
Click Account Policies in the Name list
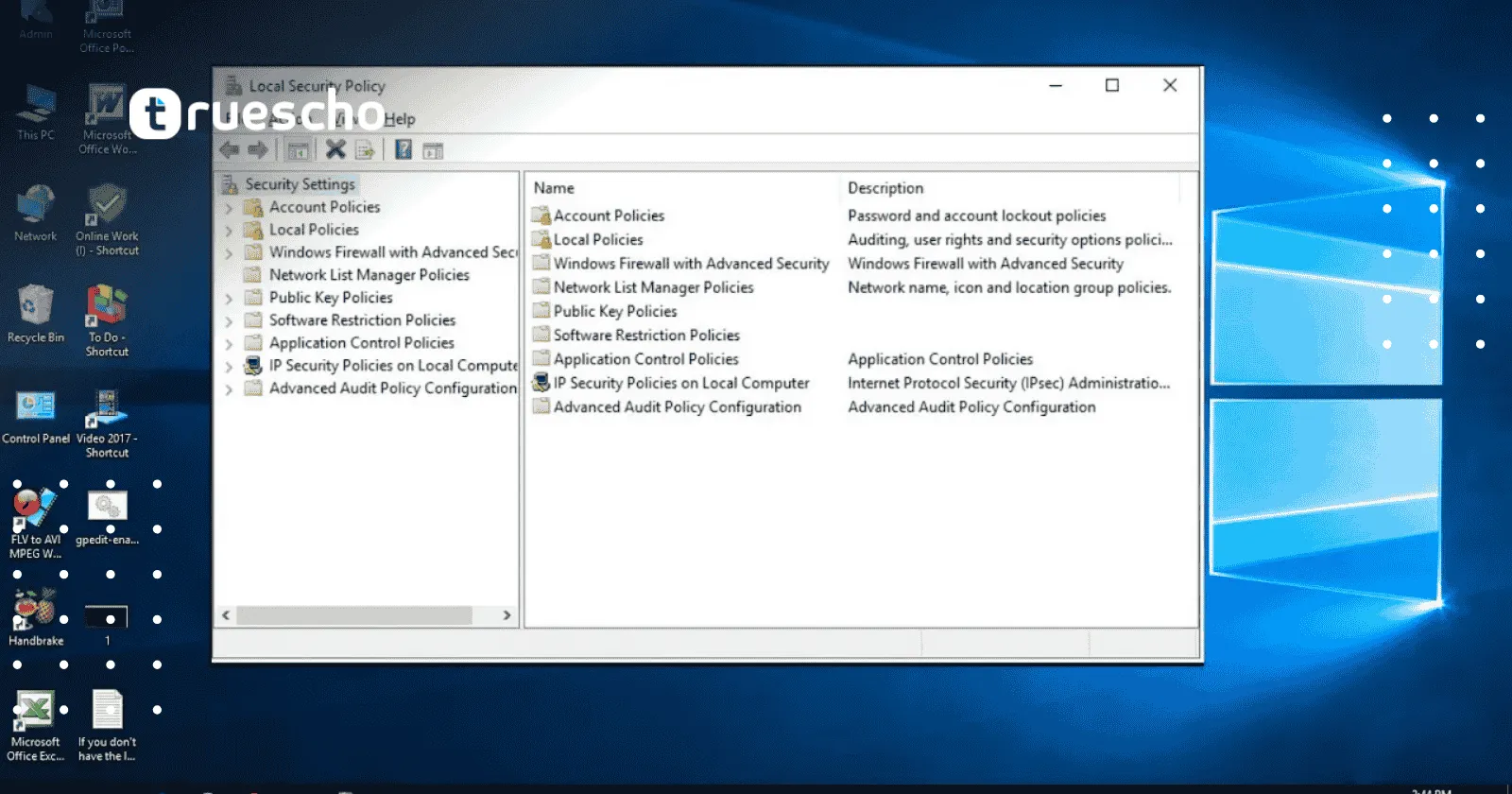click(609, 216)
